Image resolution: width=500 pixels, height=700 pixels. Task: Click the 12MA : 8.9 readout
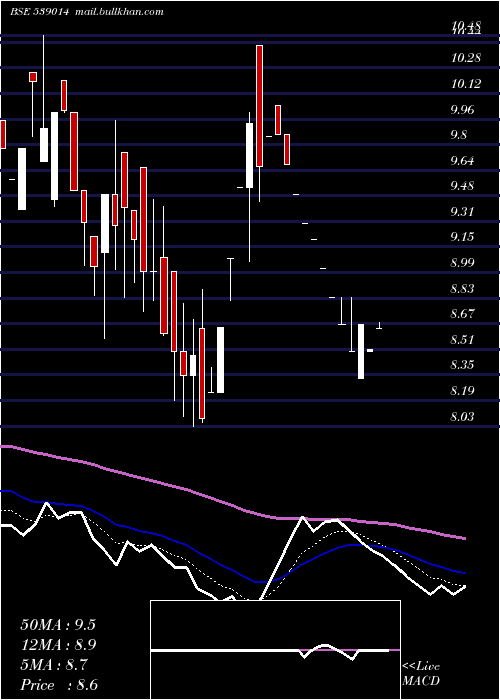click(58, 645)
